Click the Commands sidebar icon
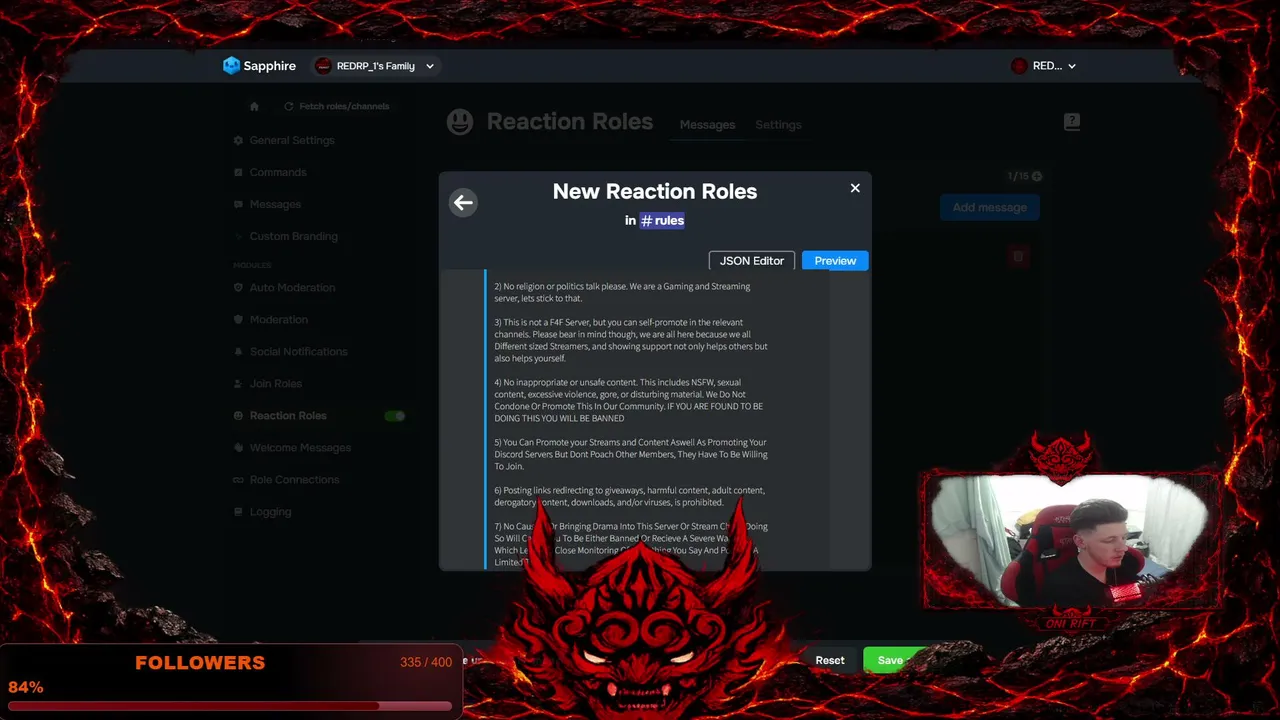 pos(238,172)
